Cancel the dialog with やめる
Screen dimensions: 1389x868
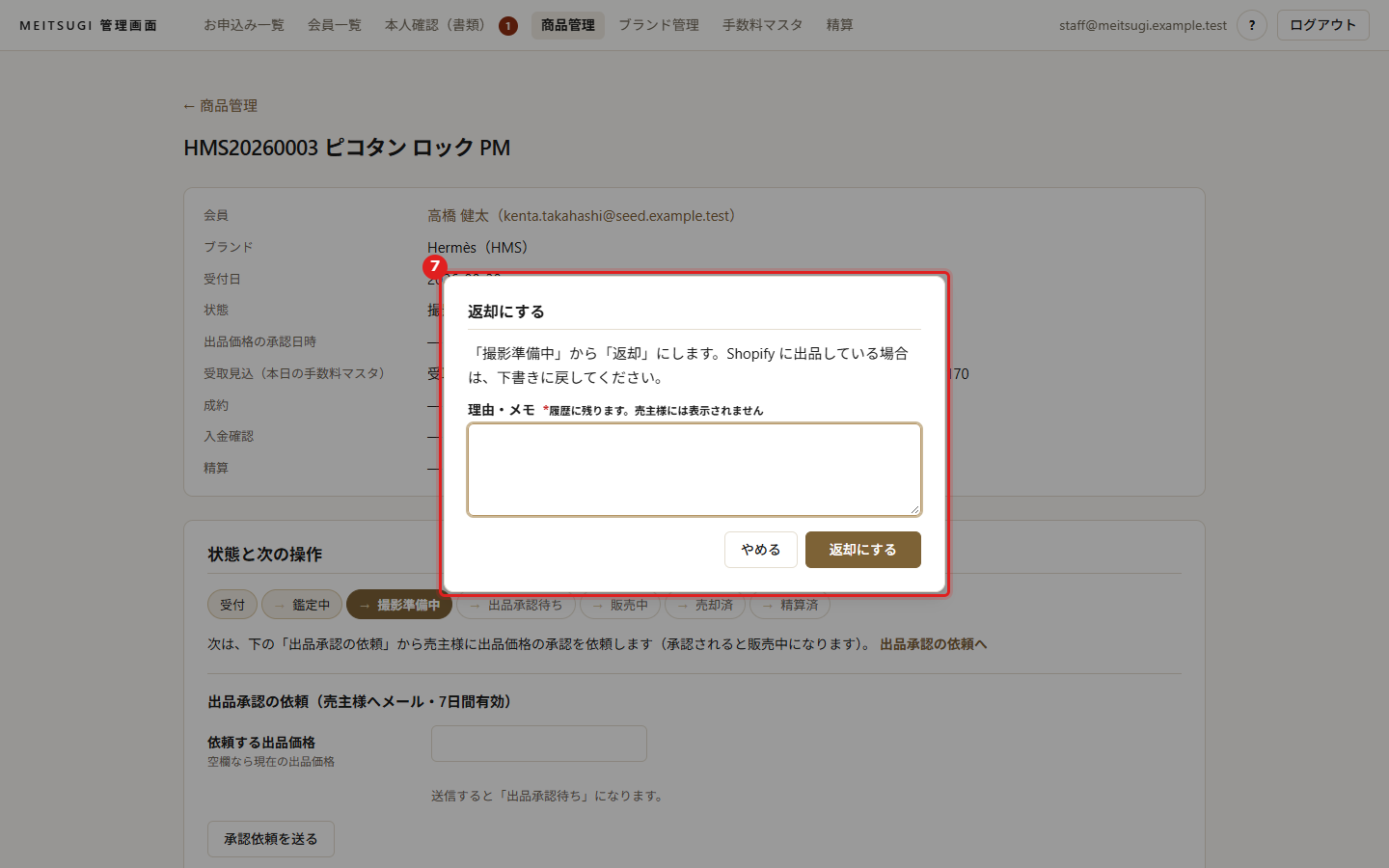(761, 550)
